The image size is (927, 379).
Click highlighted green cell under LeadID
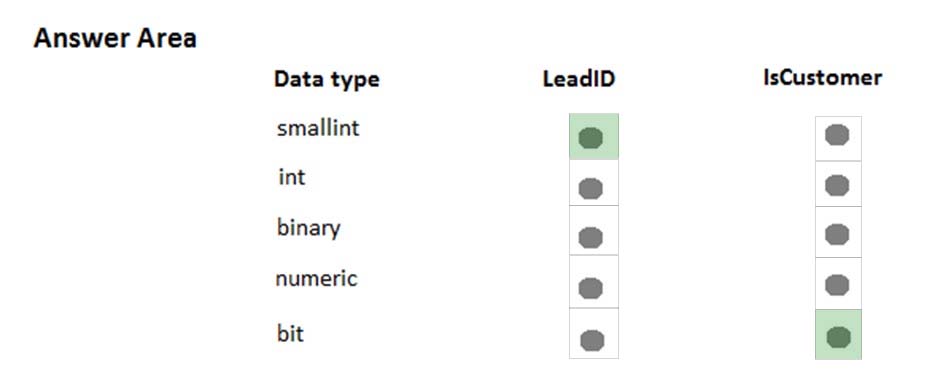[x=594, y=137]
